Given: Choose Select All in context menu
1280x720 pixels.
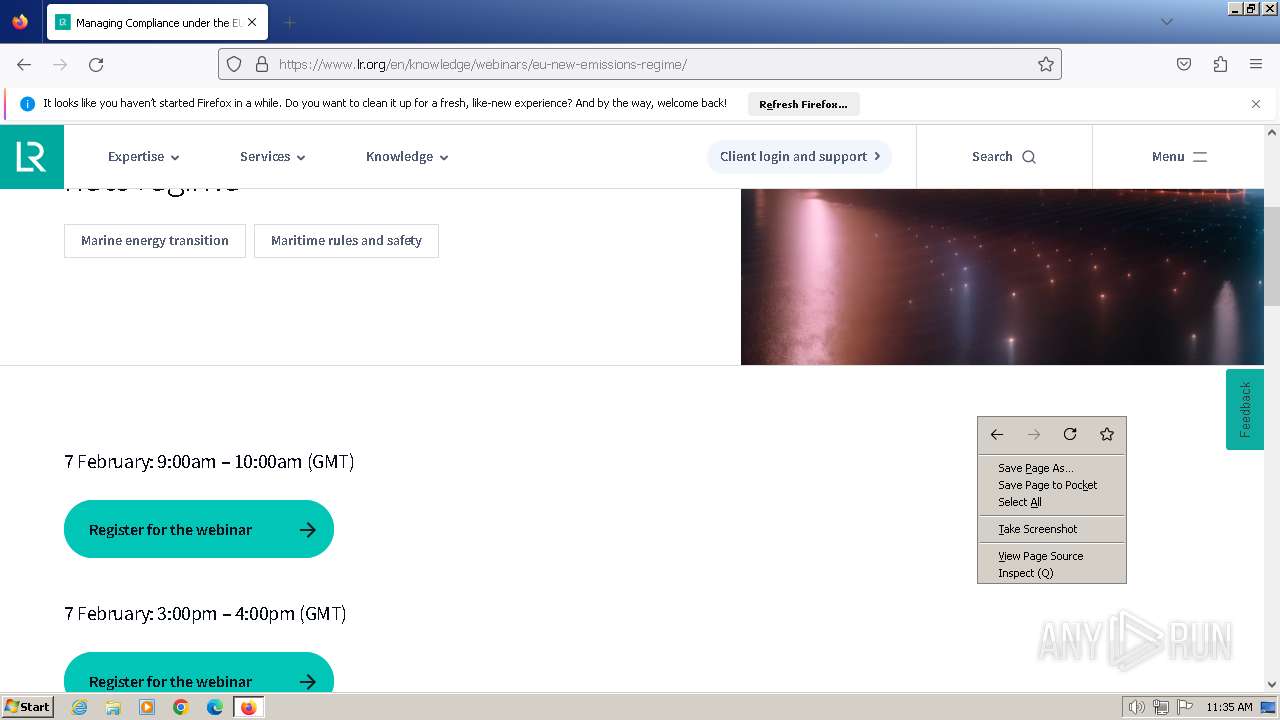Looking at the screenshot, I should pyautogui.click(x=1052, y=502).
